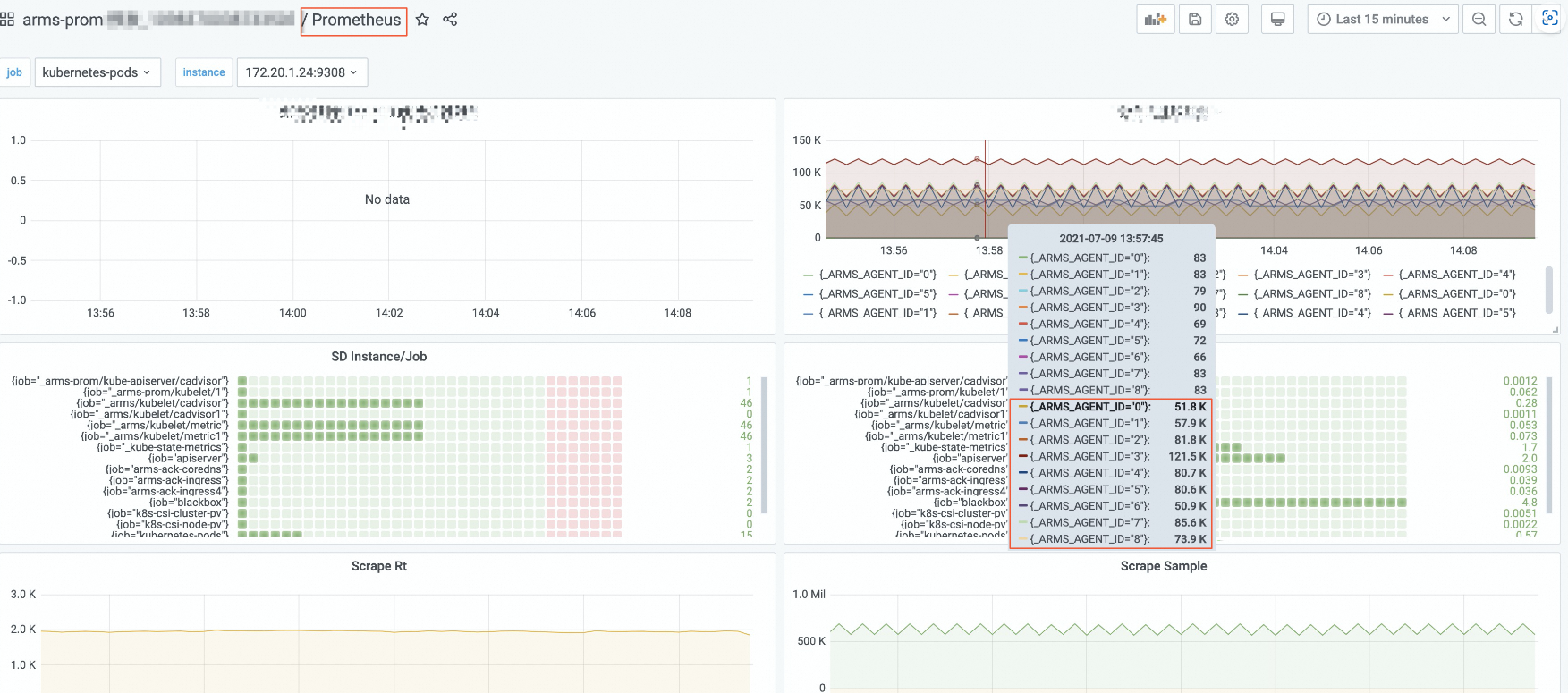This screenshot has width=1568, height=693.
Task: Toggle the _ARMS_AGENT_ID="3" legend series
Action: [x=1310, y=275]
